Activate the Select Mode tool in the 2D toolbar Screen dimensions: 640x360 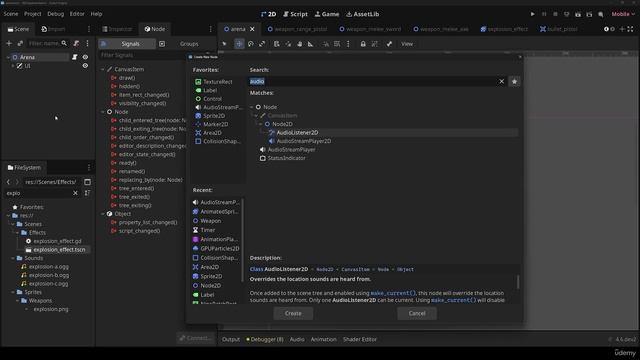(x=224, y=44)
